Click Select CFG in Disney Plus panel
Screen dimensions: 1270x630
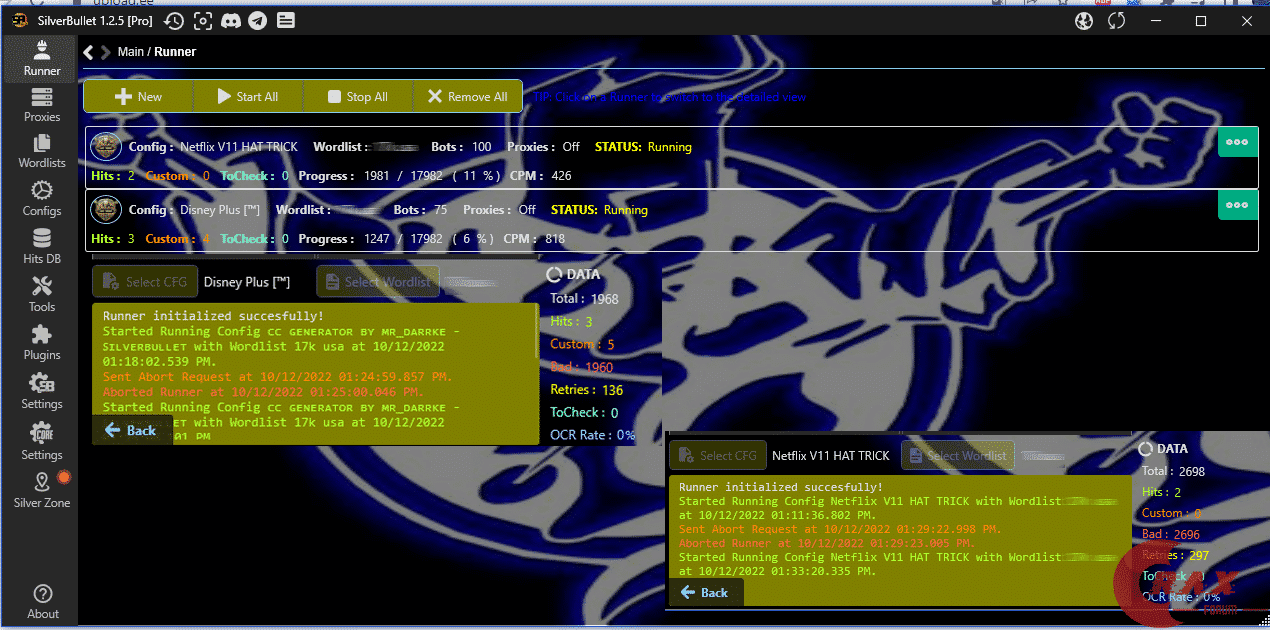pos(145,282)
